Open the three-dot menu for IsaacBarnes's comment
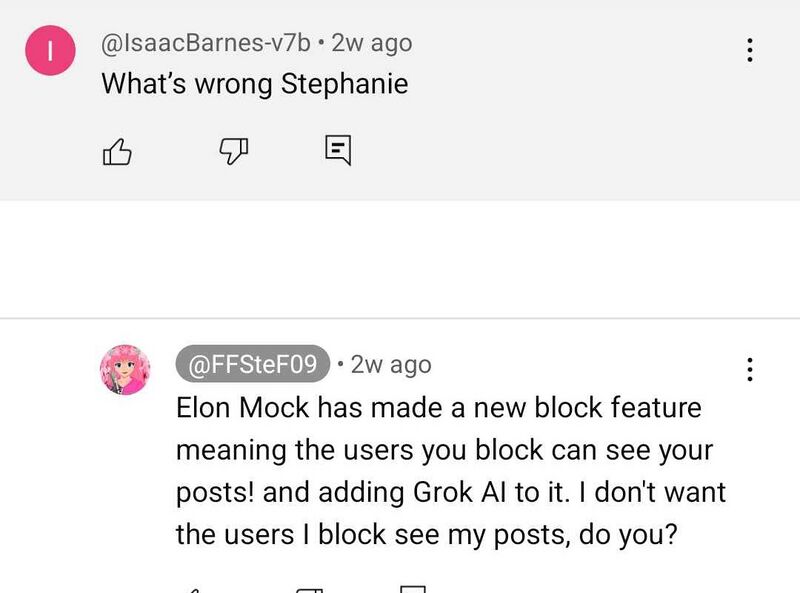 click(x=749, y=50)
